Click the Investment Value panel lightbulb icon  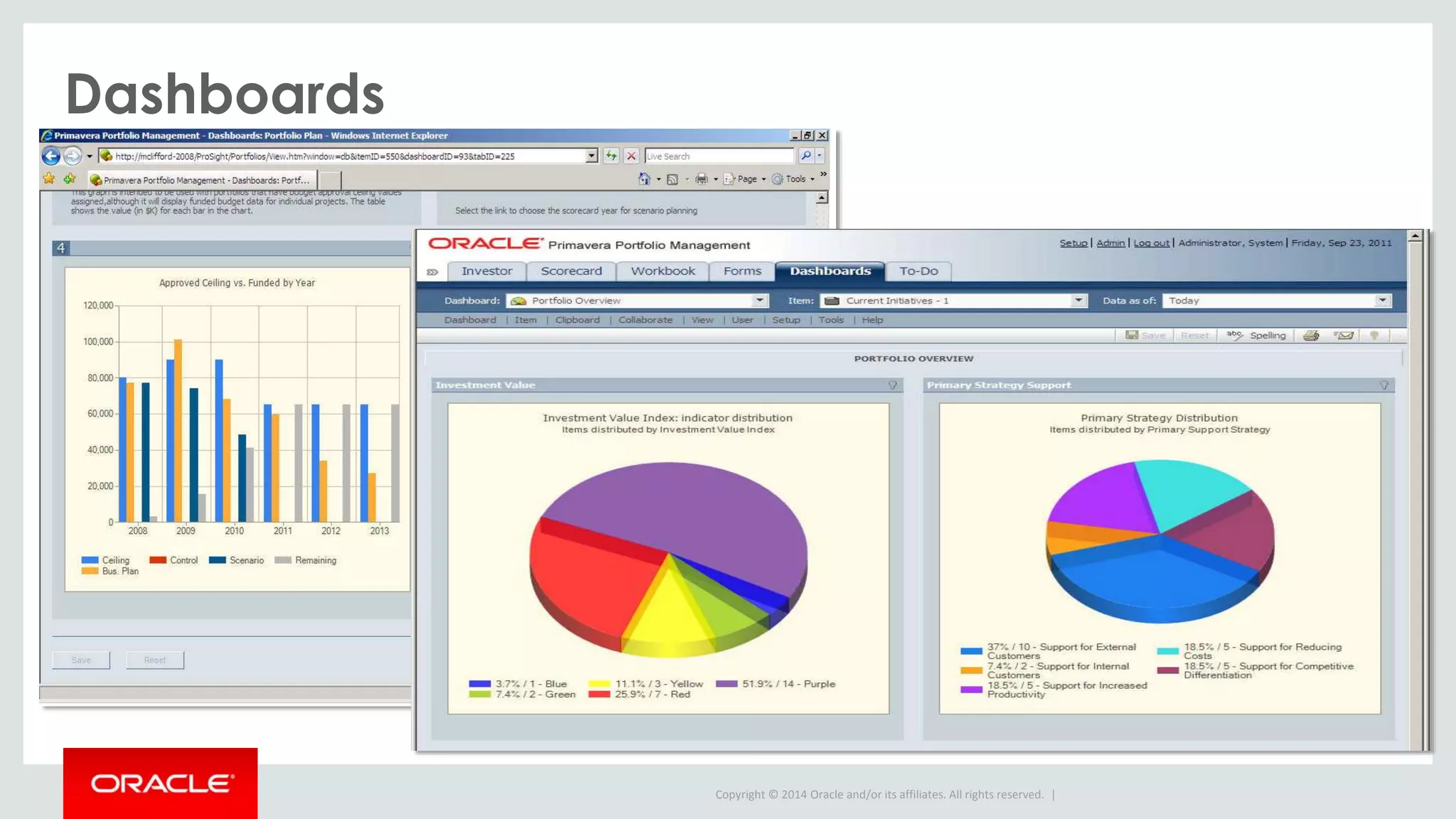(x=893, y=385)
